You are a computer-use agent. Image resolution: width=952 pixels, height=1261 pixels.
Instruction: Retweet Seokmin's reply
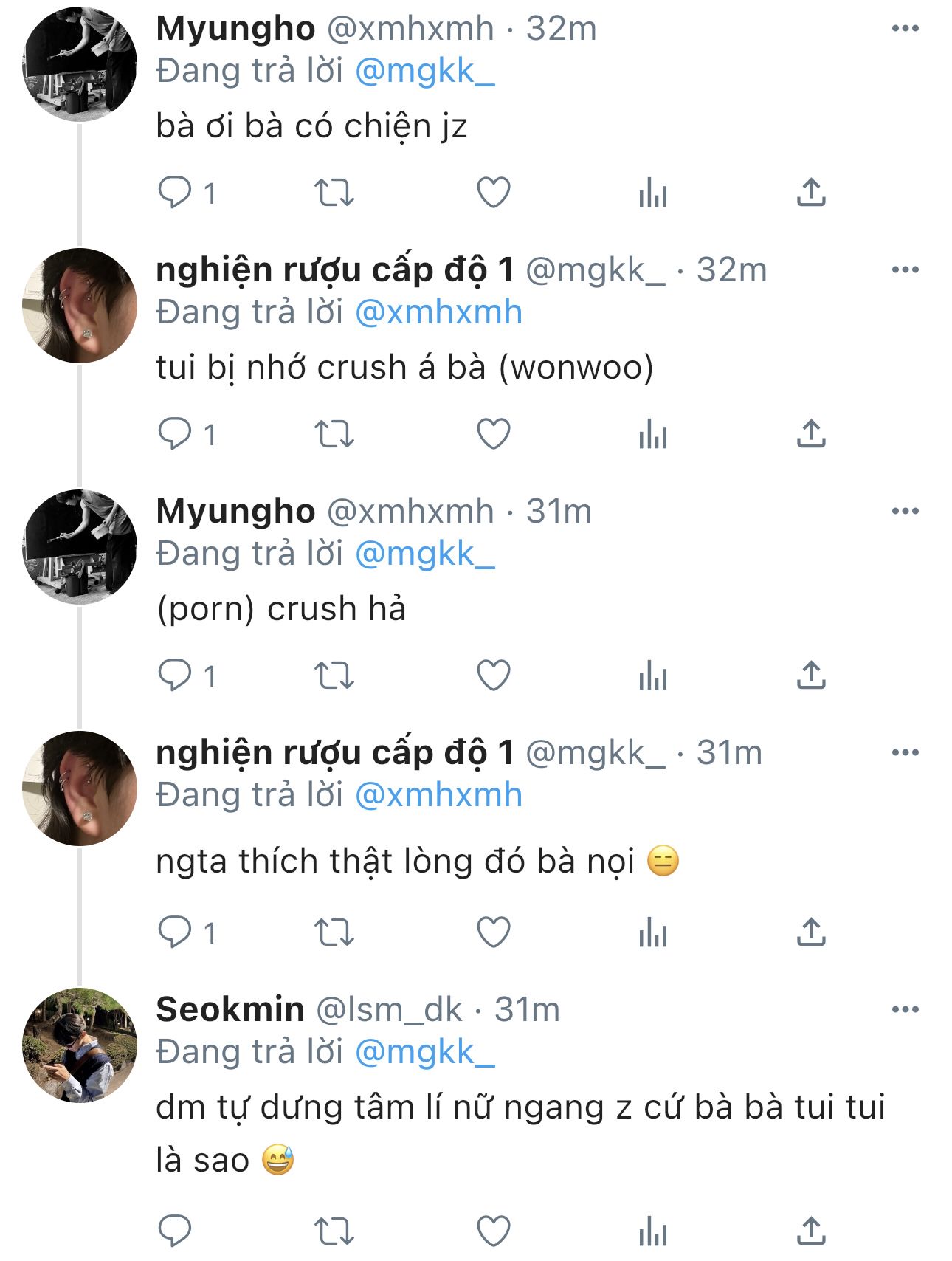334,1230
